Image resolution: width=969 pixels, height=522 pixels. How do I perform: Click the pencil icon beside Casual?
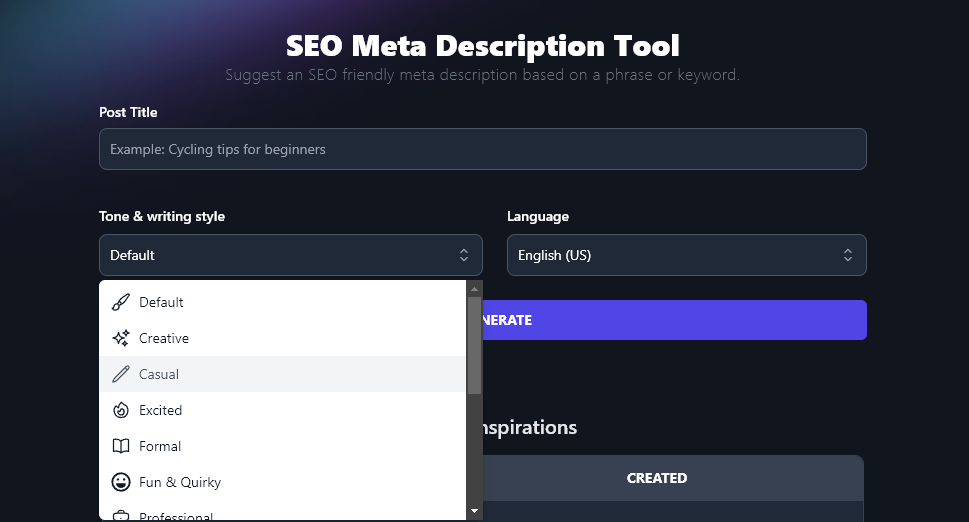point(120,374)
